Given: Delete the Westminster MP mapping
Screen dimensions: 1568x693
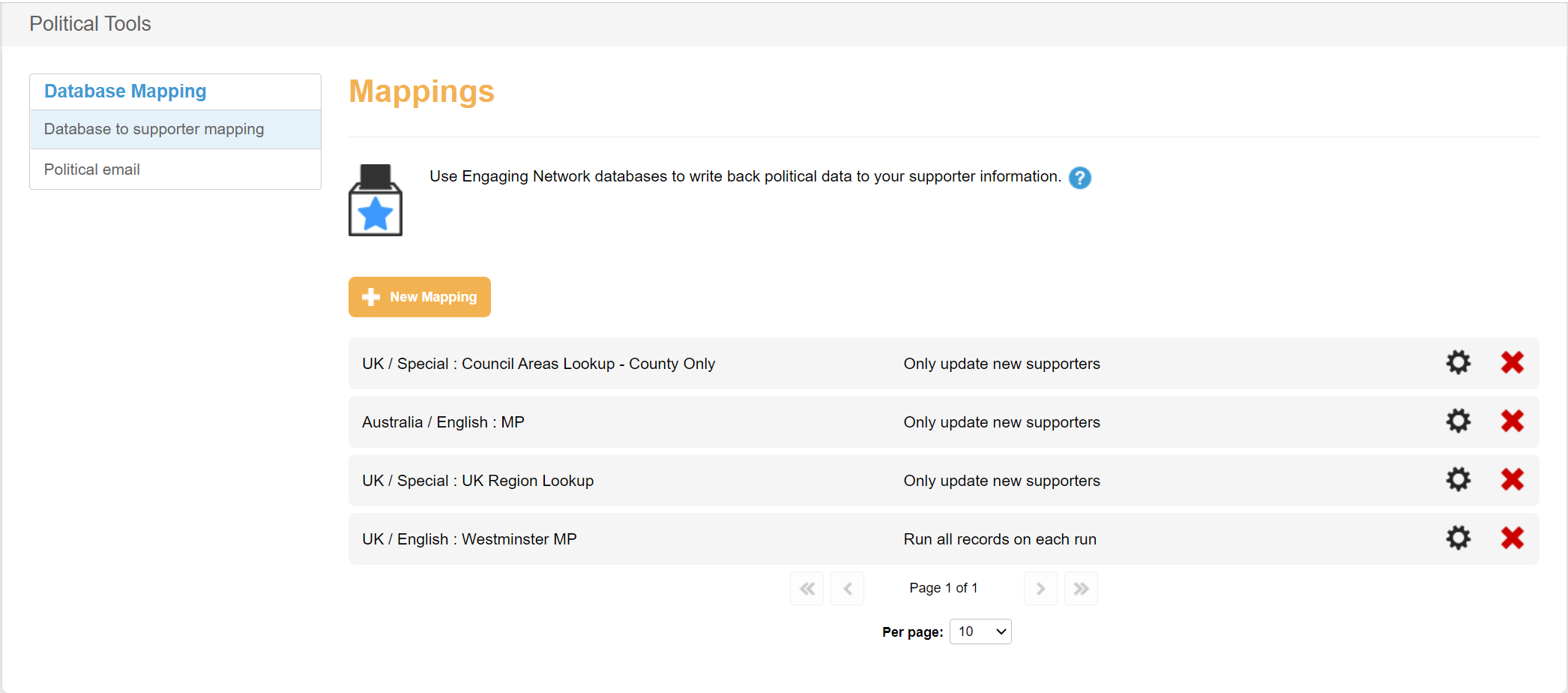Looking at the screenshot, I should (x=1512, y=538).
